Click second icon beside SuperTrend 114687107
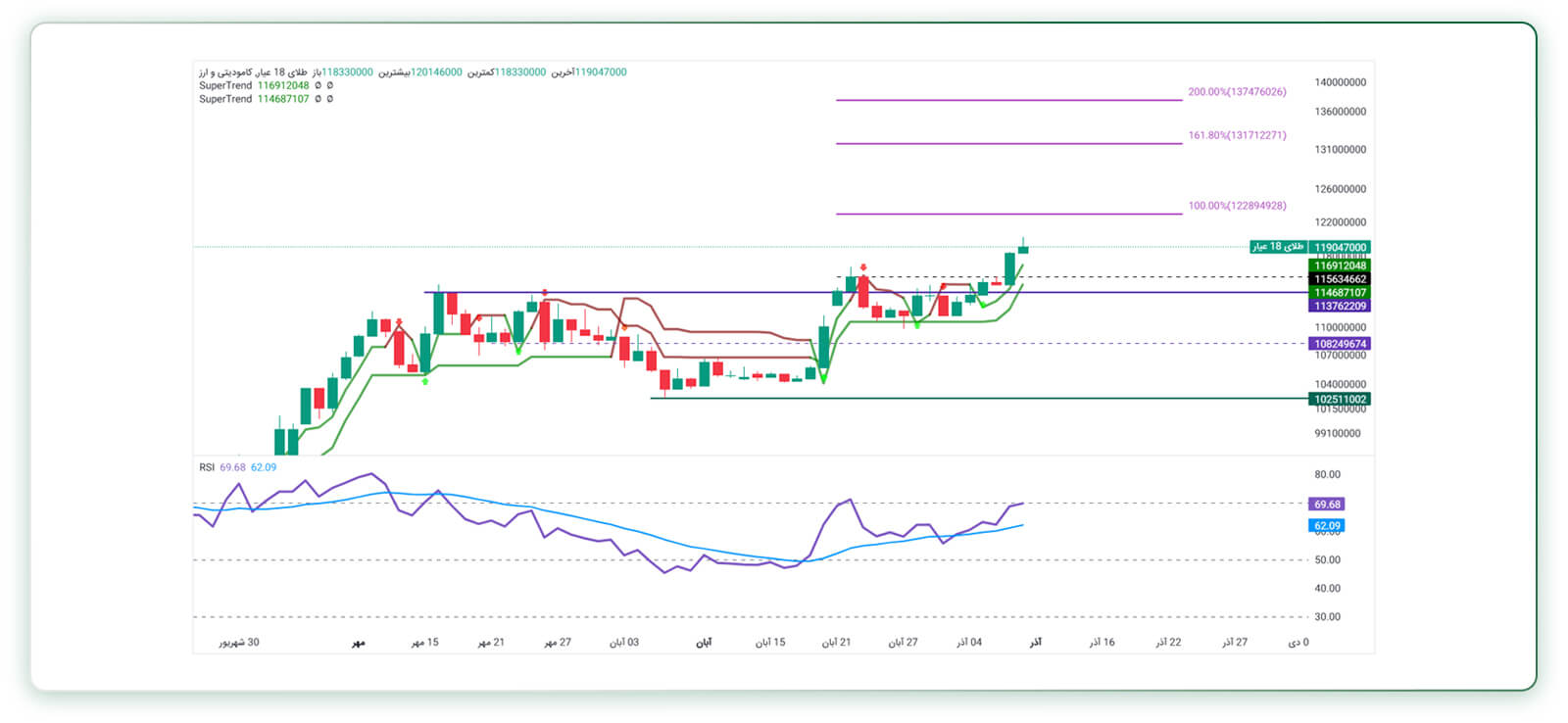The height and width of the screenshot is (723, 1568). click(329, 99)
